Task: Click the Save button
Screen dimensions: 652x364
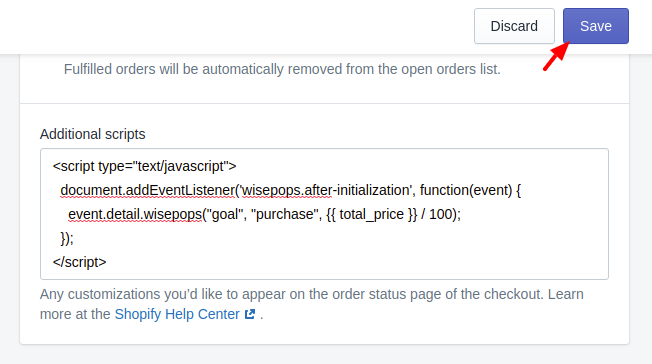Action: (x=595, y=26)
